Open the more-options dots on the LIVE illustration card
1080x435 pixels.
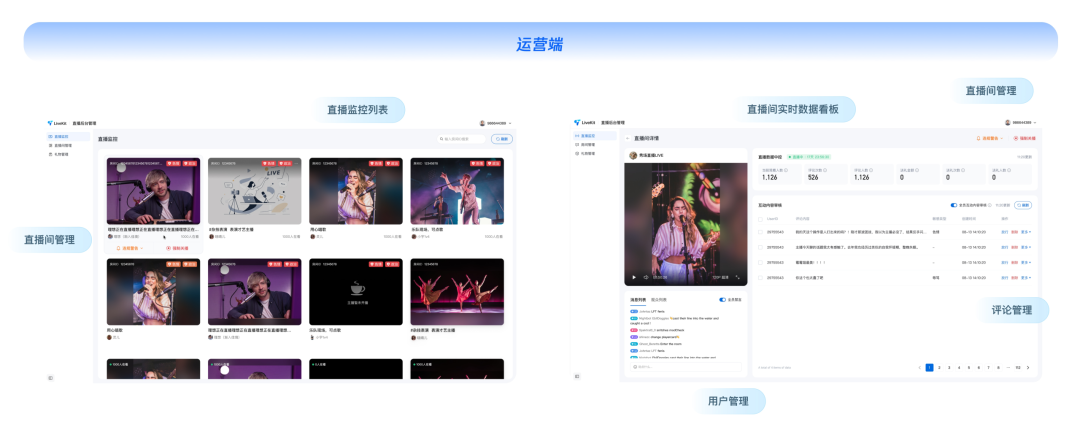[x=298, y=164]
